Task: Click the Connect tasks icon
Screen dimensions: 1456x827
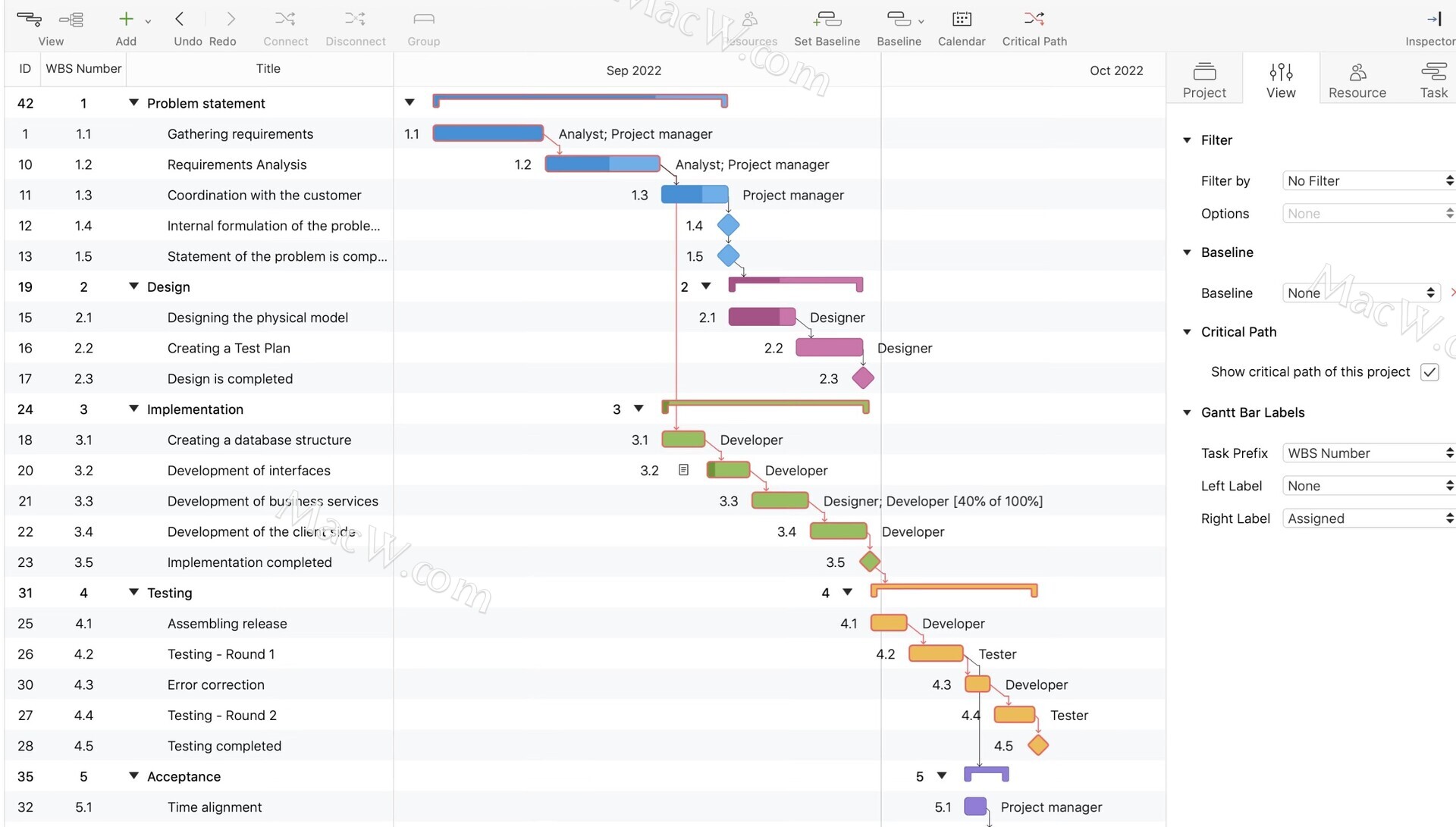Action: pos(285,20)
